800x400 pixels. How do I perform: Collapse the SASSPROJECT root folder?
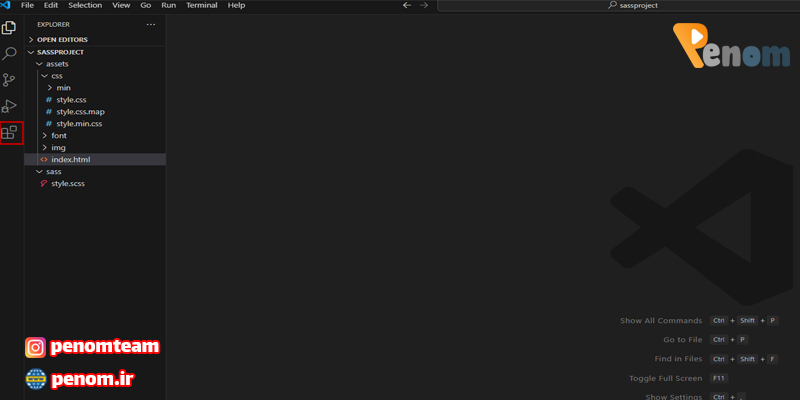point(60,52)
